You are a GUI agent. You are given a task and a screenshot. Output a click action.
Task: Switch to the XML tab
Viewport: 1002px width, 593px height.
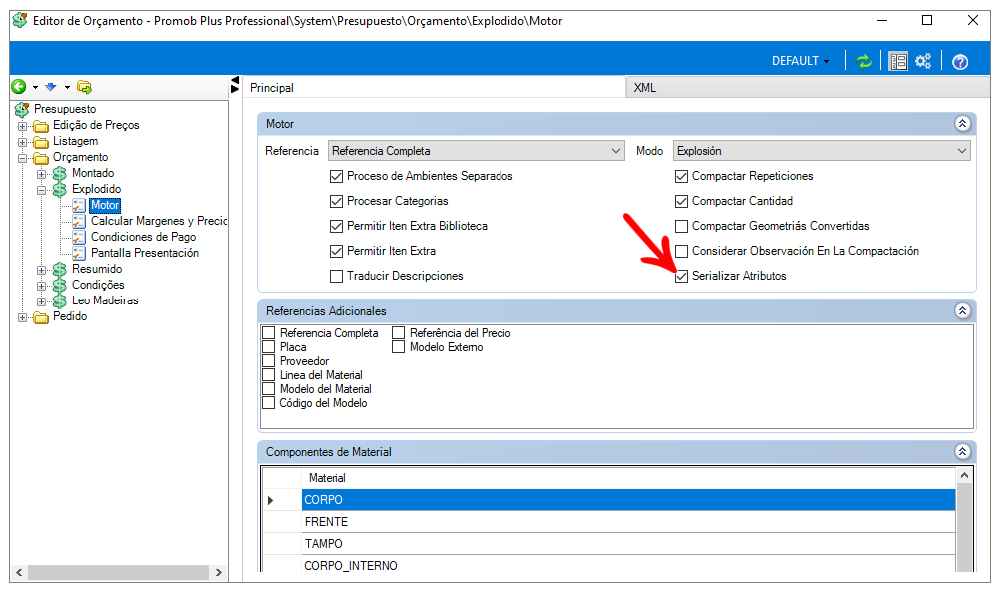click(645, 88)
